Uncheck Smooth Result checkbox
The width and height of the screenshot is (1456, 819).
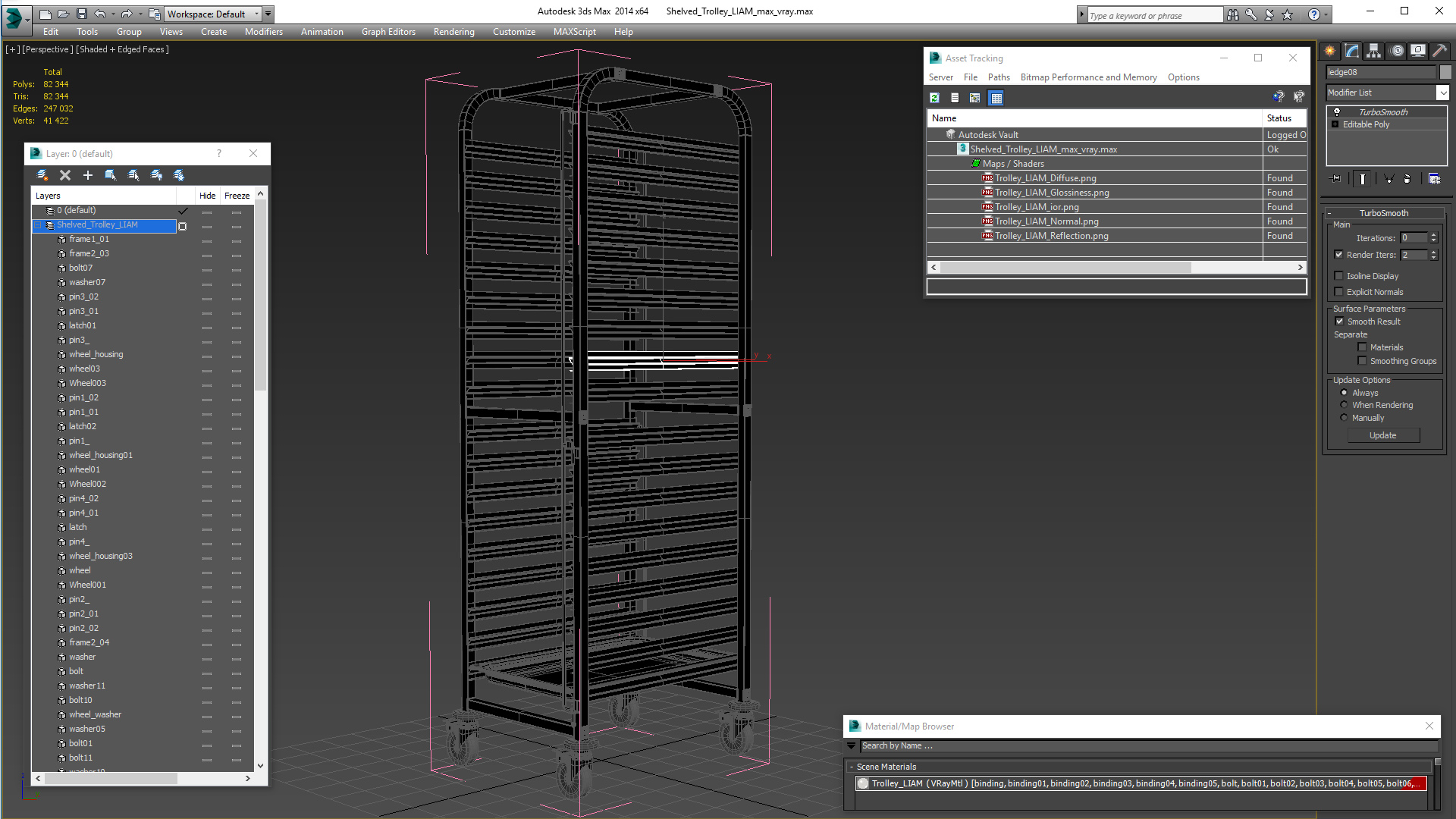click(1339, 322)
